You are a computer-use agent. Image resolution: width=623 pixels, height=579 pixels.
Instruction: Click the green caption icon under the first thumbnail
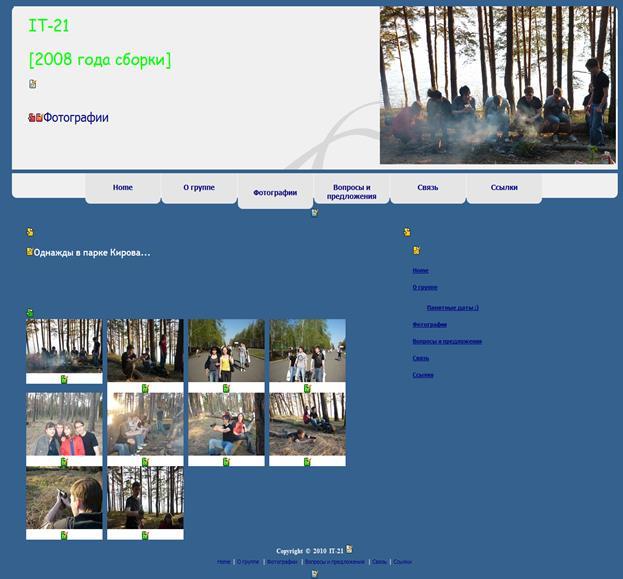[x=64, y=380]
